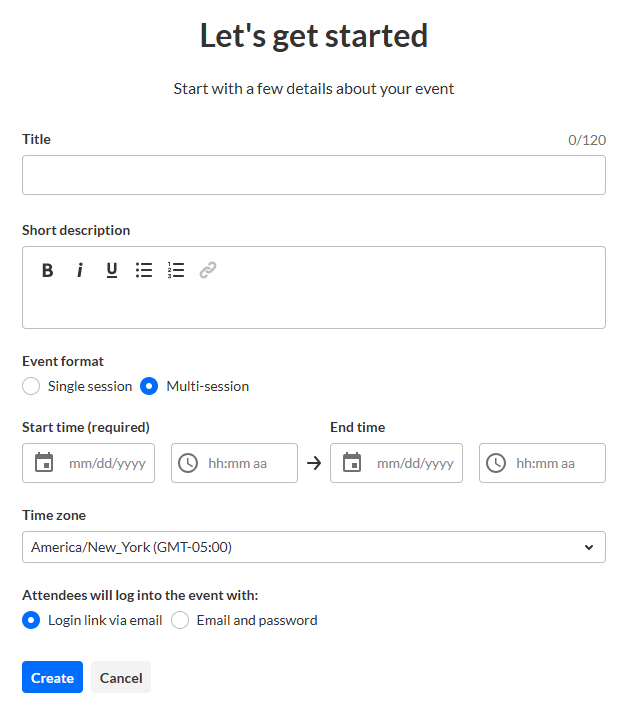Select Single session event format
Viewport: 624px width, 706px height.
(31, 386)
